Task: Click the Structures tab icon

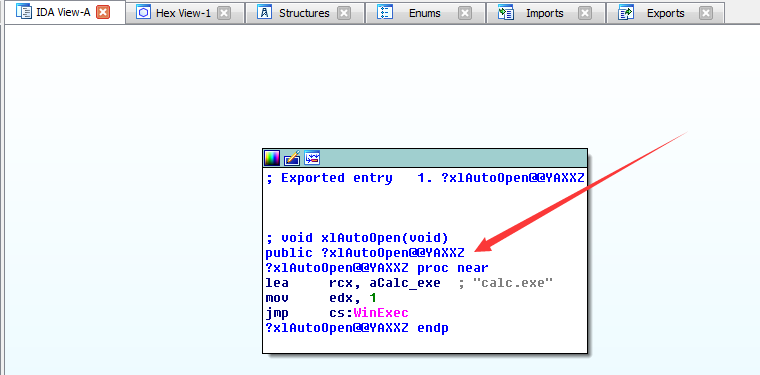Action: click(x=264, y=13)
